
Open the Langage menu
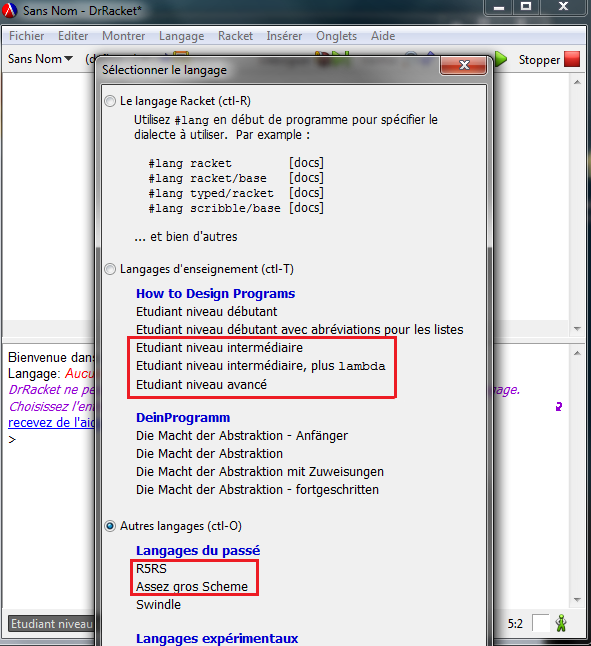click(x=181, y=36)
